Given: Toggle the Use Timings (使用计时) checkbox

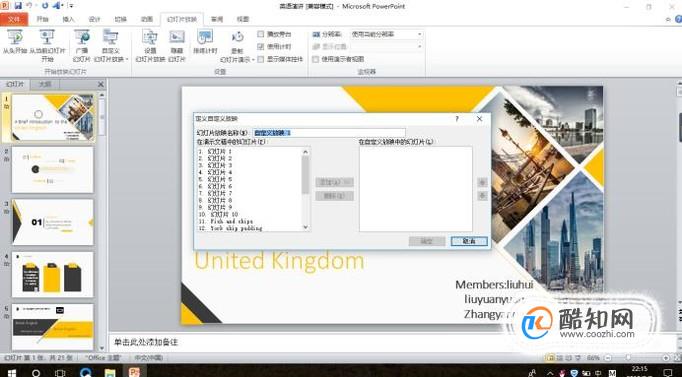Looking at the screenshot, I should [x=261, y=47].
